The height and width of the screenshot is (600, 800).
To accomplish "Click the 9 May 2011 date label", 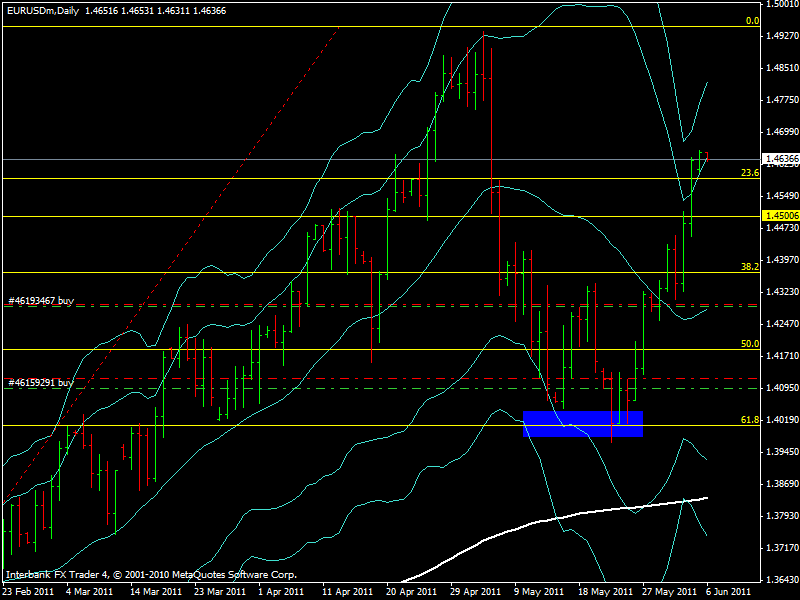I will point(538,591).
